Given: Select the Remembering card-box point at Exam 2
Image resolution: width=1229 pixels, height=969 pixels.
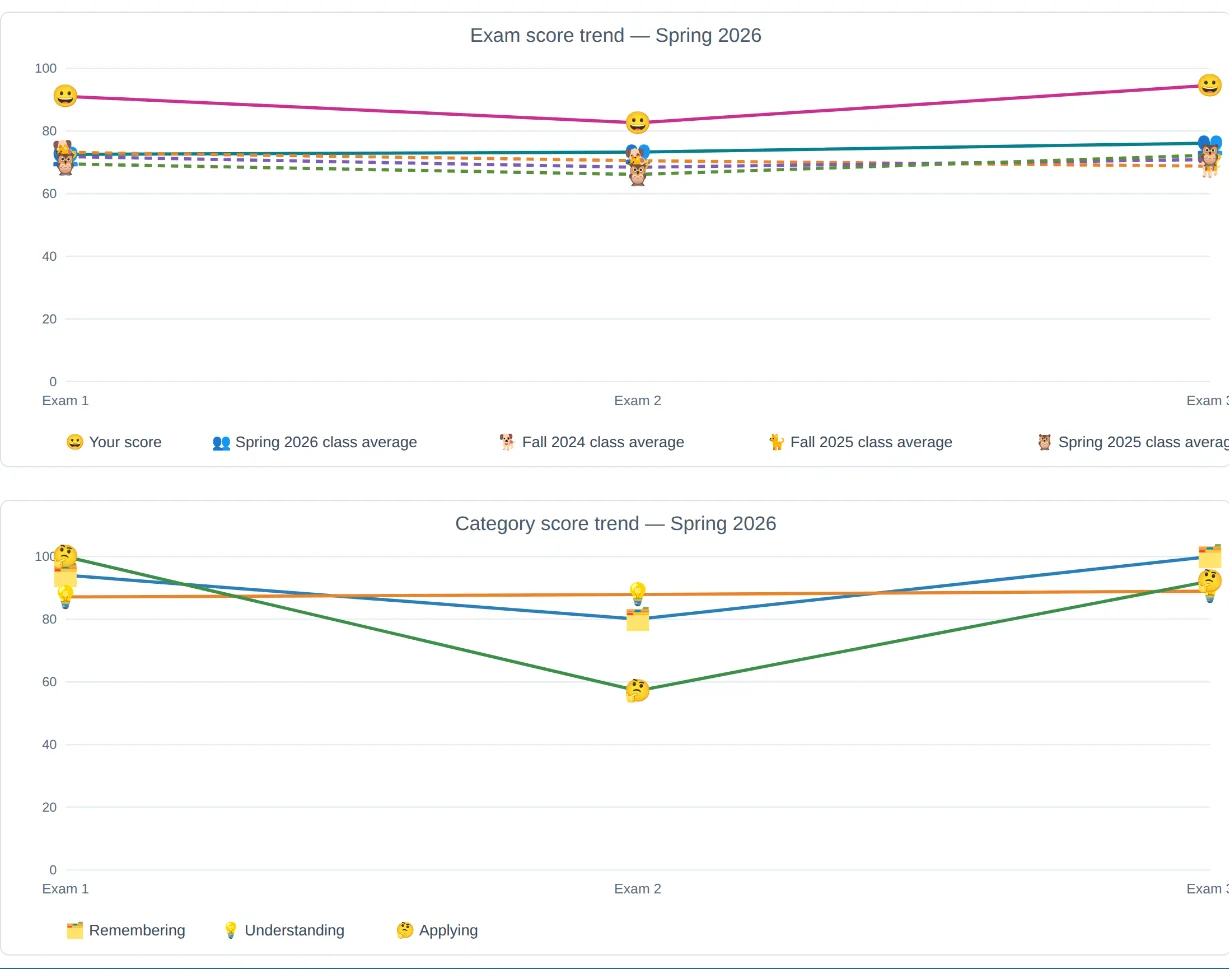Looking at the screenshot, I should coord(638,619).
